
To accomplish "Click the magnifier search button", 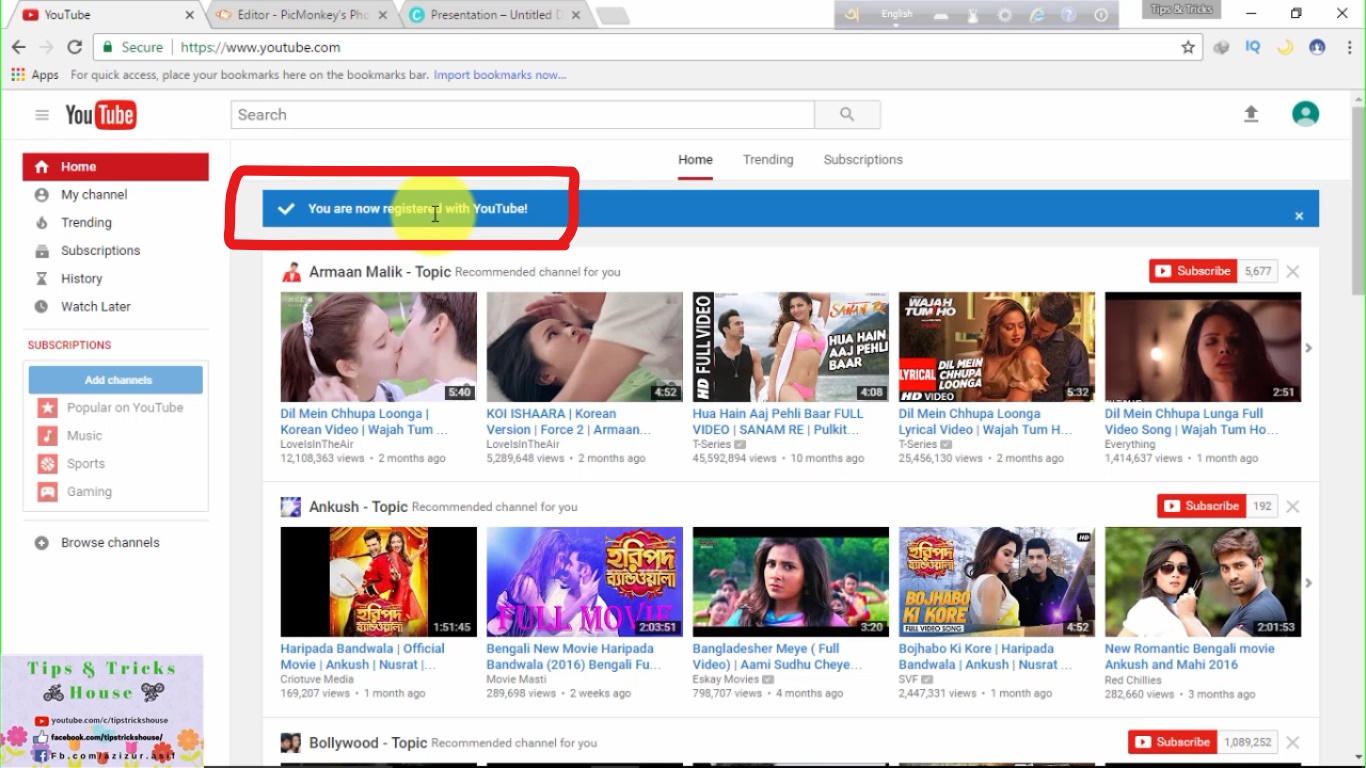I will click(x=847, y=115).
